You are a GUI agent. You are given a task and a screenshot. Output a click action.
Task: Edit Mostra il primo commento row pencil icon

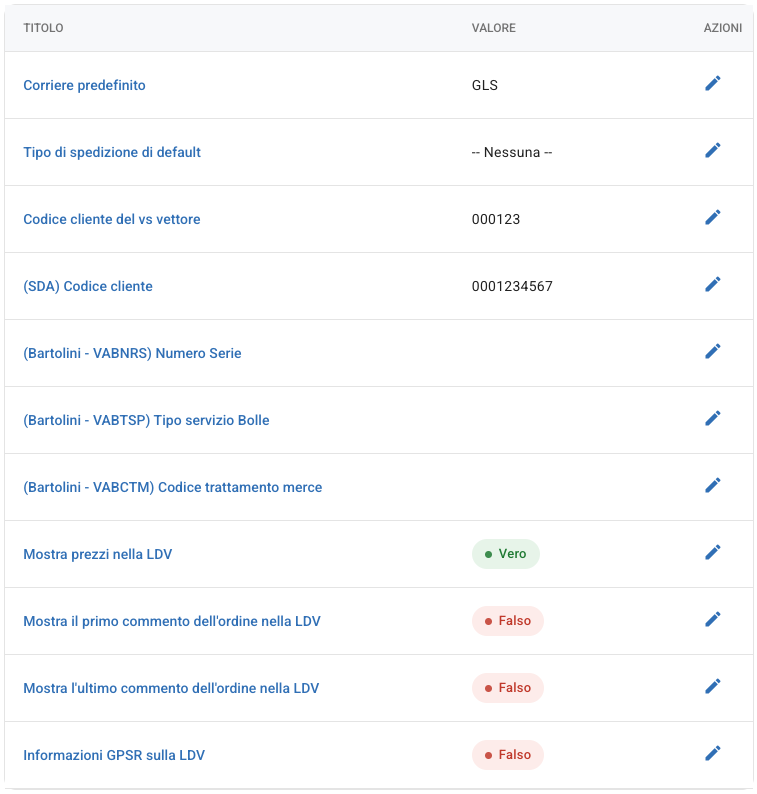712,620
